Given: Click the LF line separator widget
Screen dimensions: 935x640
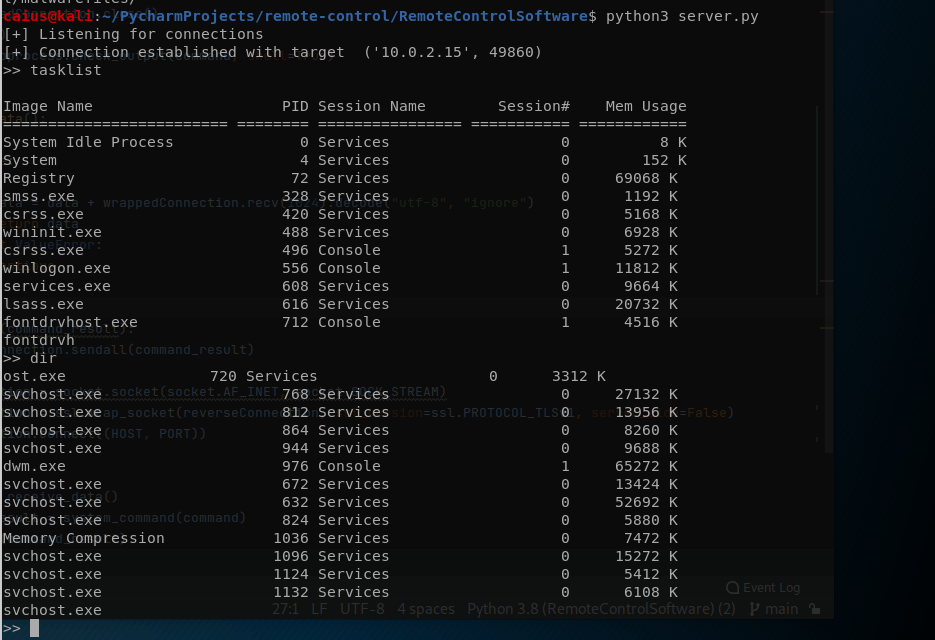Looking at the screenshot, I should pos(319,609).
